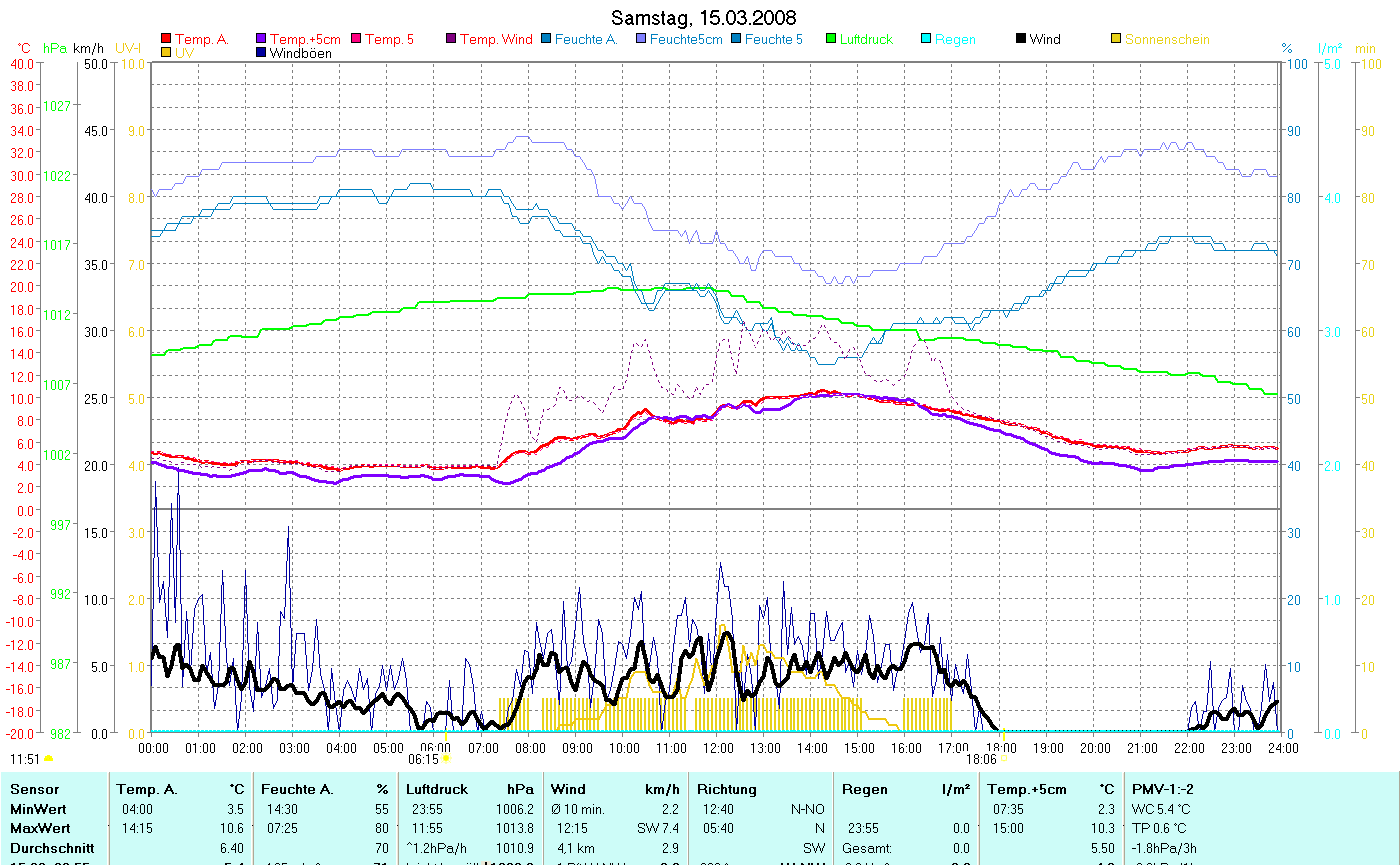Click the yellow UV legend square

(166, 53)
